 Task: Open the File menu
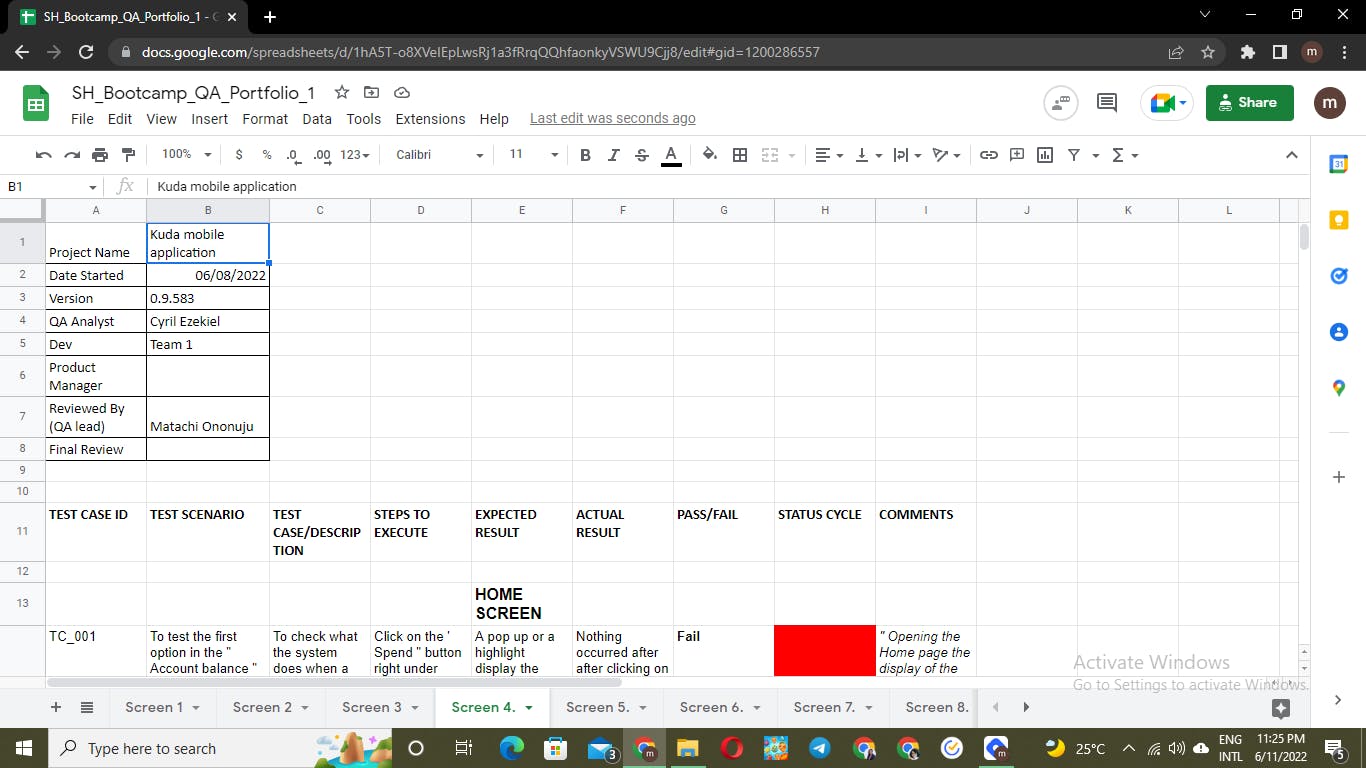coord(82,119)
